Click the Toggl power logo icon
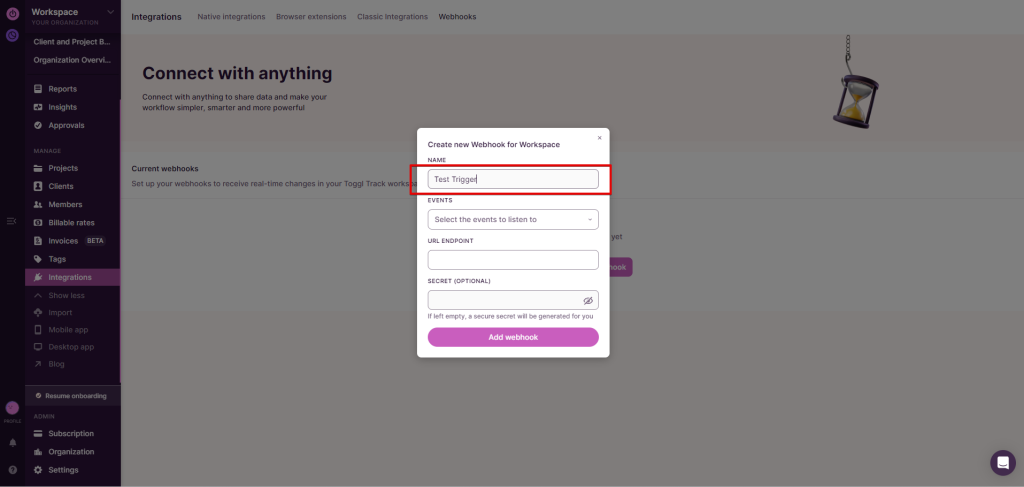Image resolution: width=1024 pixels, height=487 pixels. (x=12, y=13)
